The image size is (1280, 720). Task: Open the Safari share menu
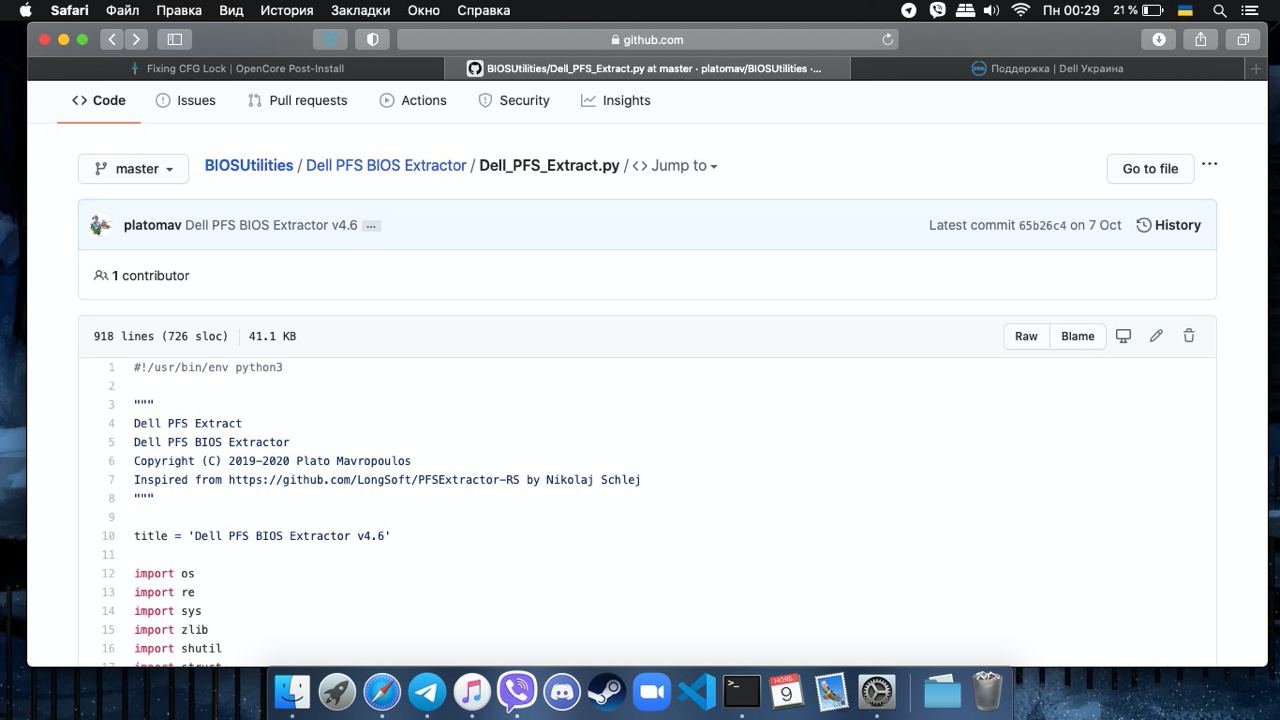pos(1201,39)
